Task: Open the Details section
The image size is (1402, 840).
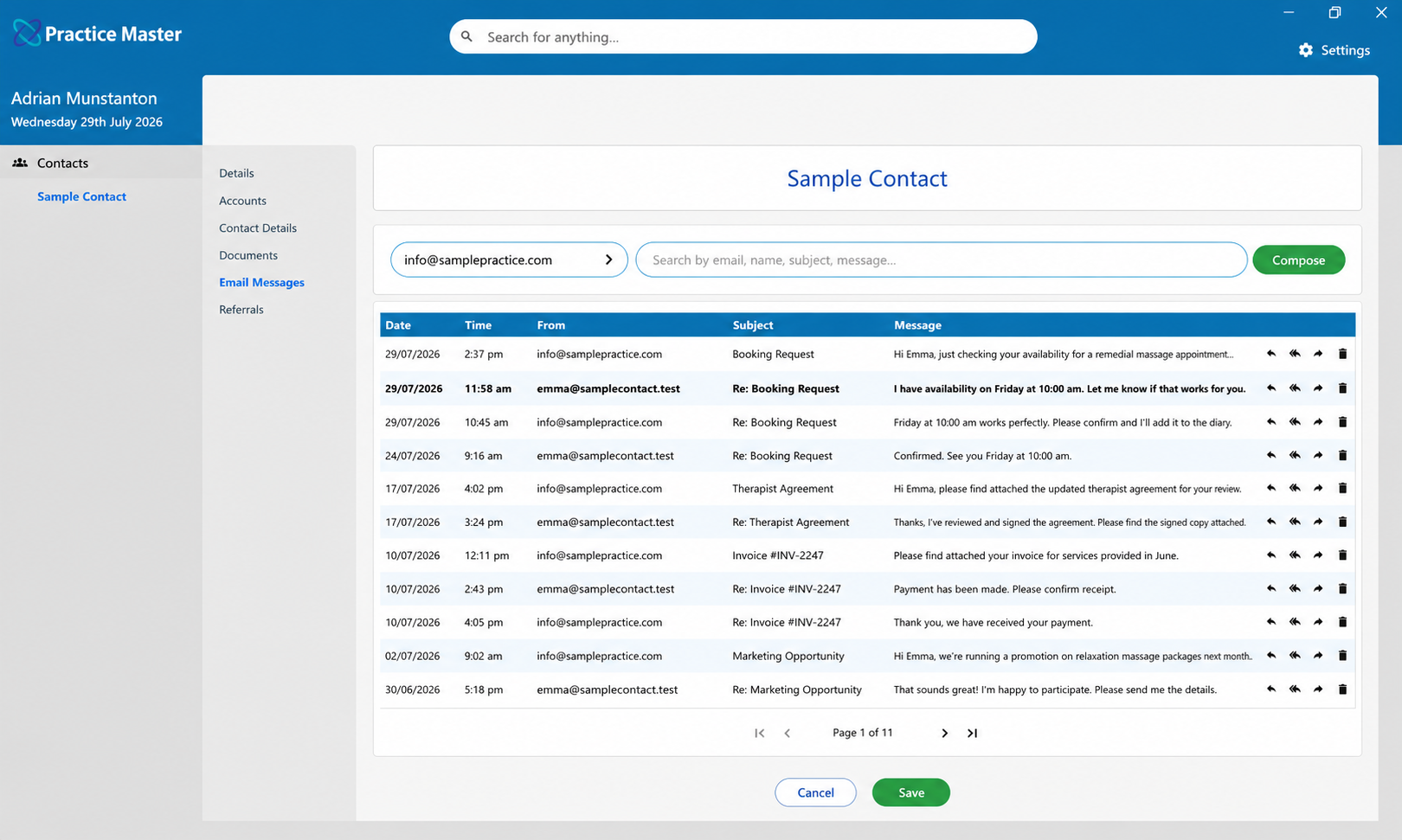Action: (x=236, y=173)
